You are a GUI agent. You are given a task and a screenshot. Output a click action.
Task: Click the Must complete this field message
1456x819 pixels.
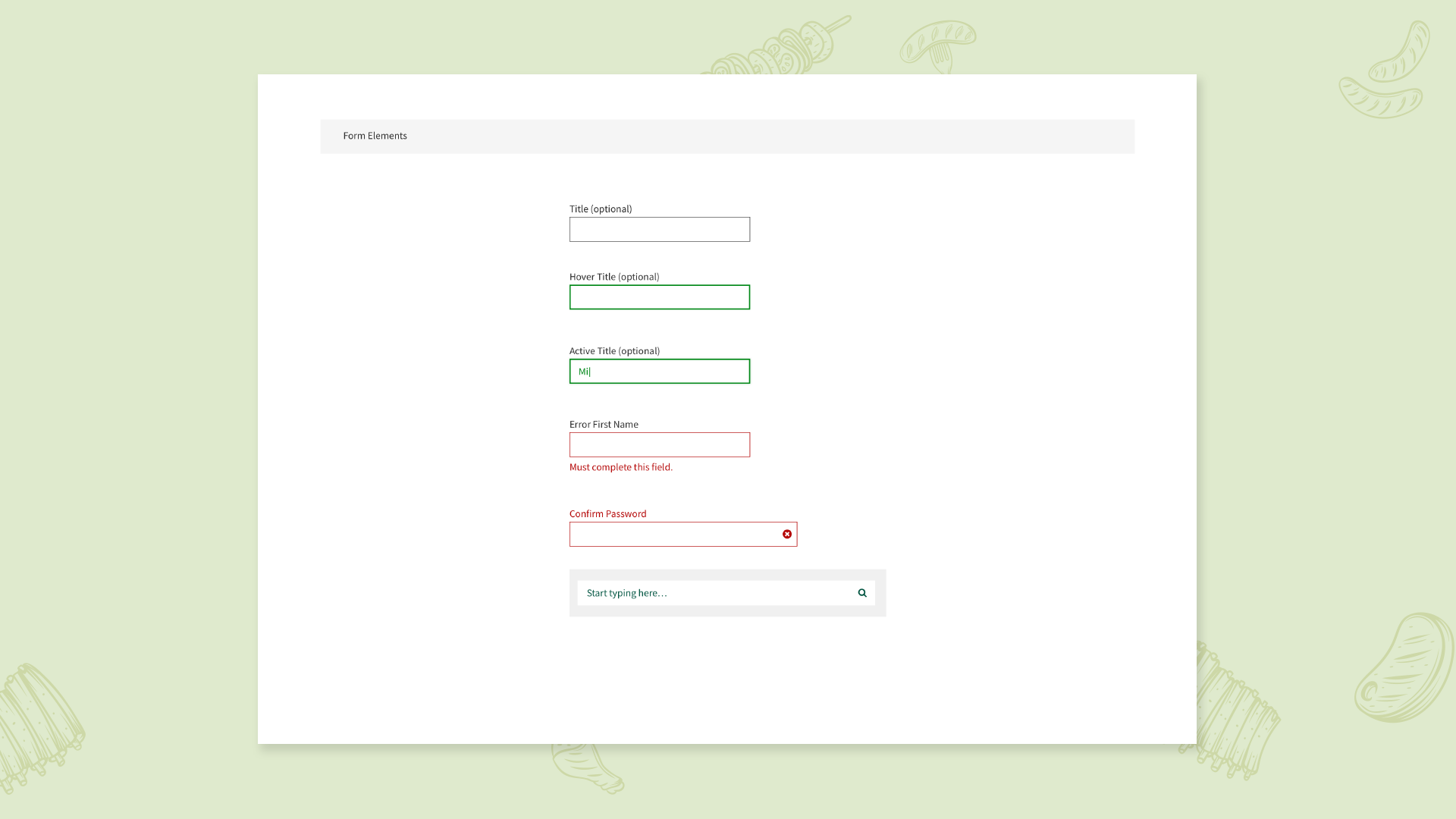(620, 467)
